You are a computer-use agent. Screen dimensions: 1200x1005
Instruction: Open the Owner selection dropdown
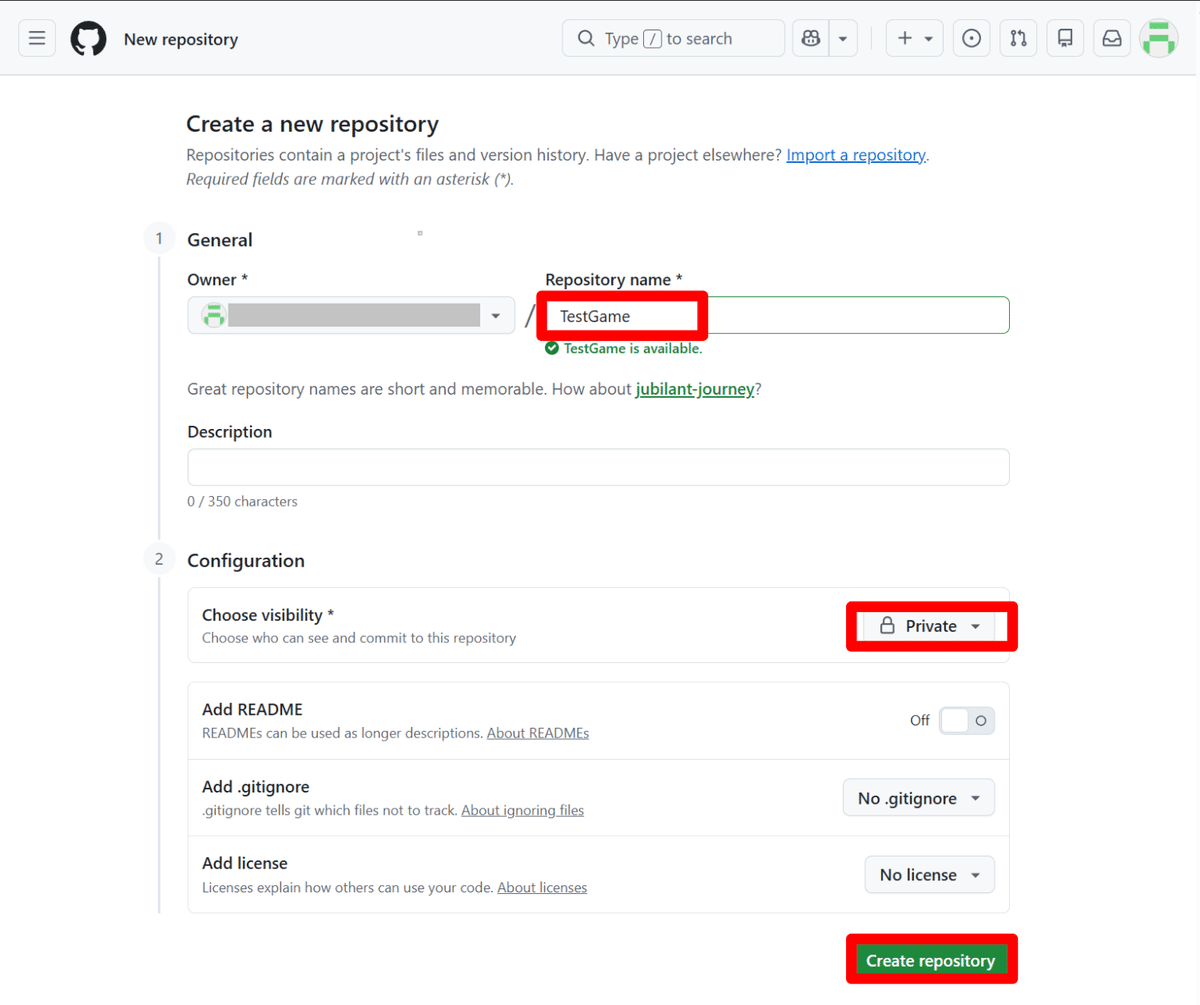click(351, 315)
